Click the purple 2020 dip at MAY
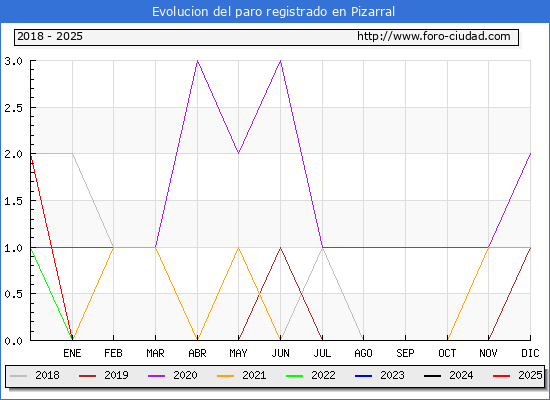The image size is (550, 400). pyautogui.click(x=239, y=153)
